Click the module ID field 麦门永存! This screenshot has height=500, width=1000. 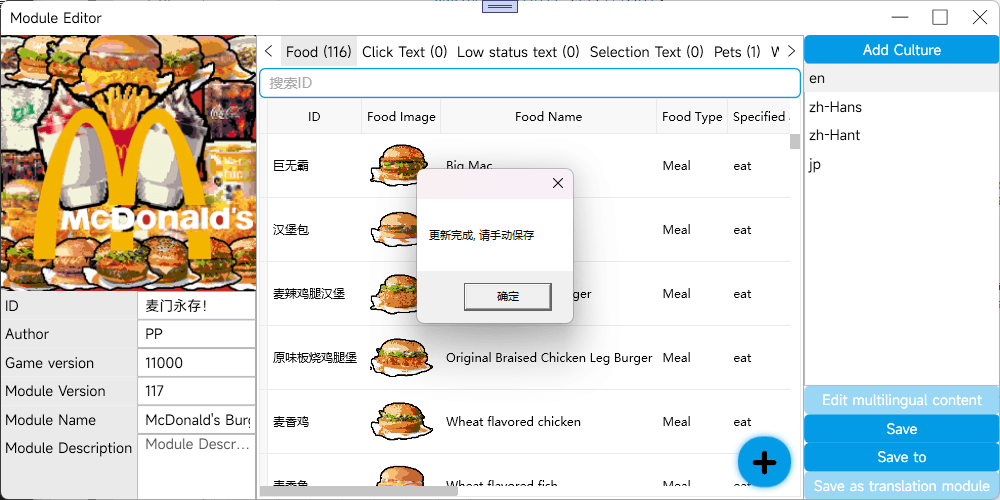click(x=196, y=306)
